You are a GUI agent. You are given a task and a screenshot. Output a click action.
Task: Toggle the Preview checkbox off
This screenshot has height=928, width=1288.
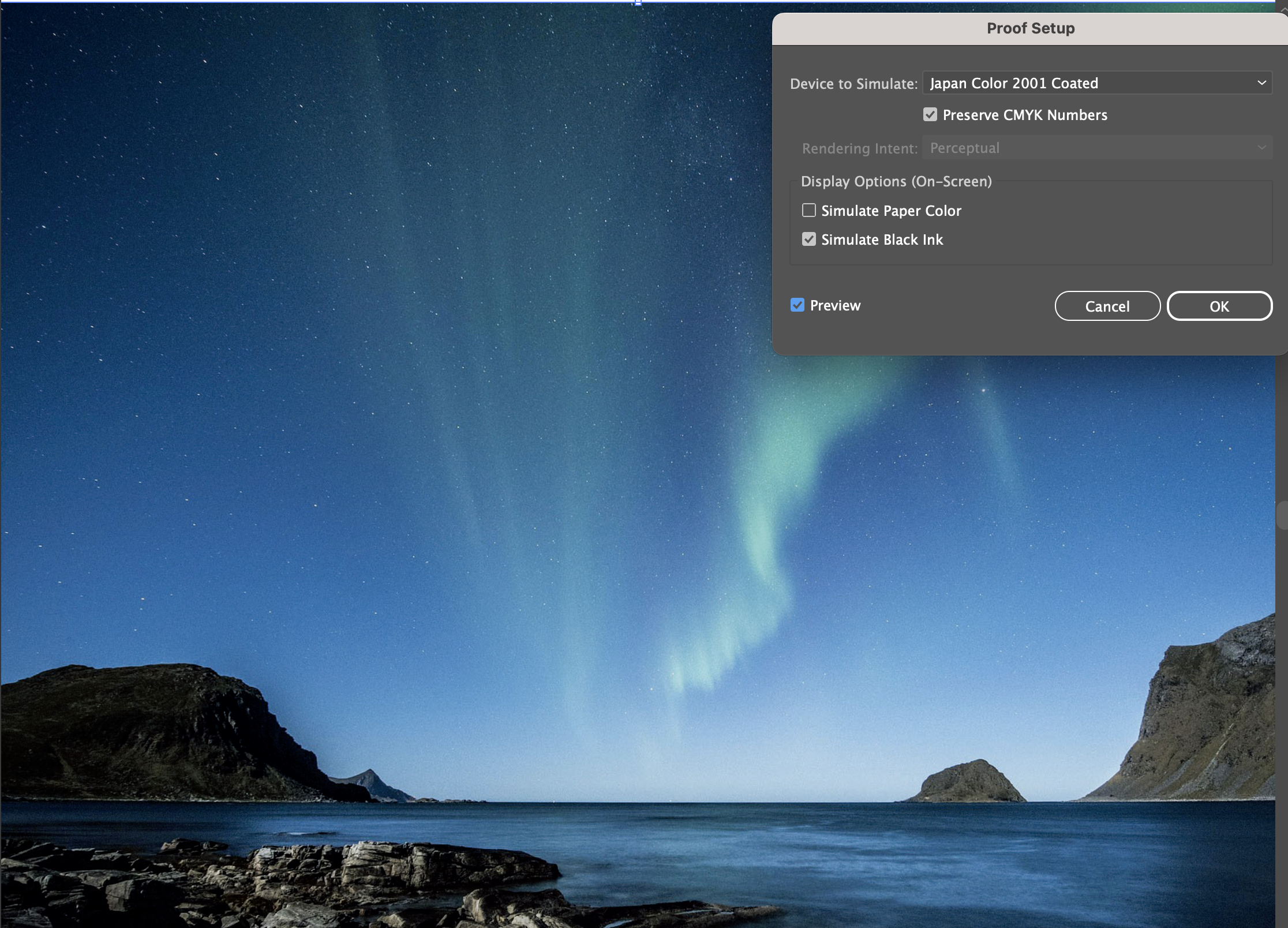point(797,305)
